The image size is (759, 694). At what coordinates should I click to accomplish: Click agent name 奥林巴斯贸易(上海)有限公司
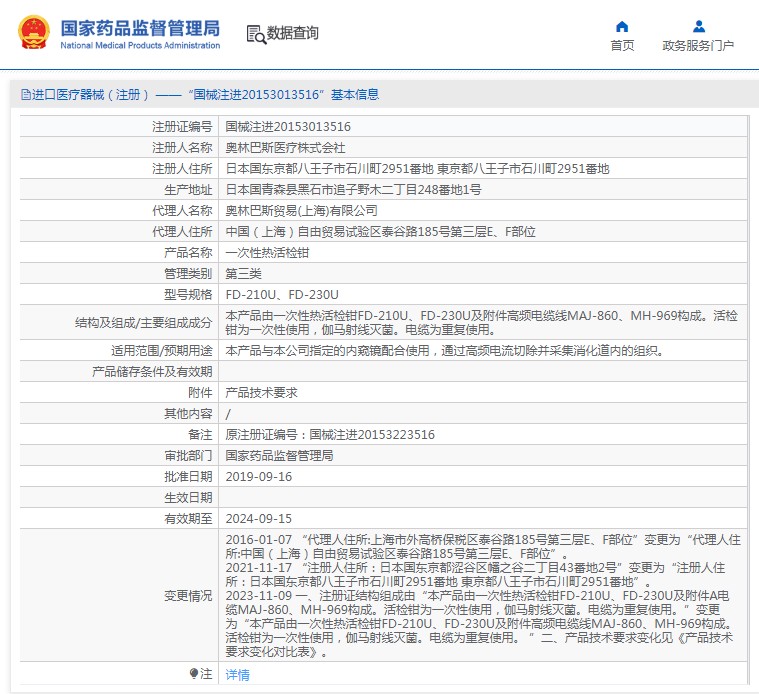coord(302,211)
